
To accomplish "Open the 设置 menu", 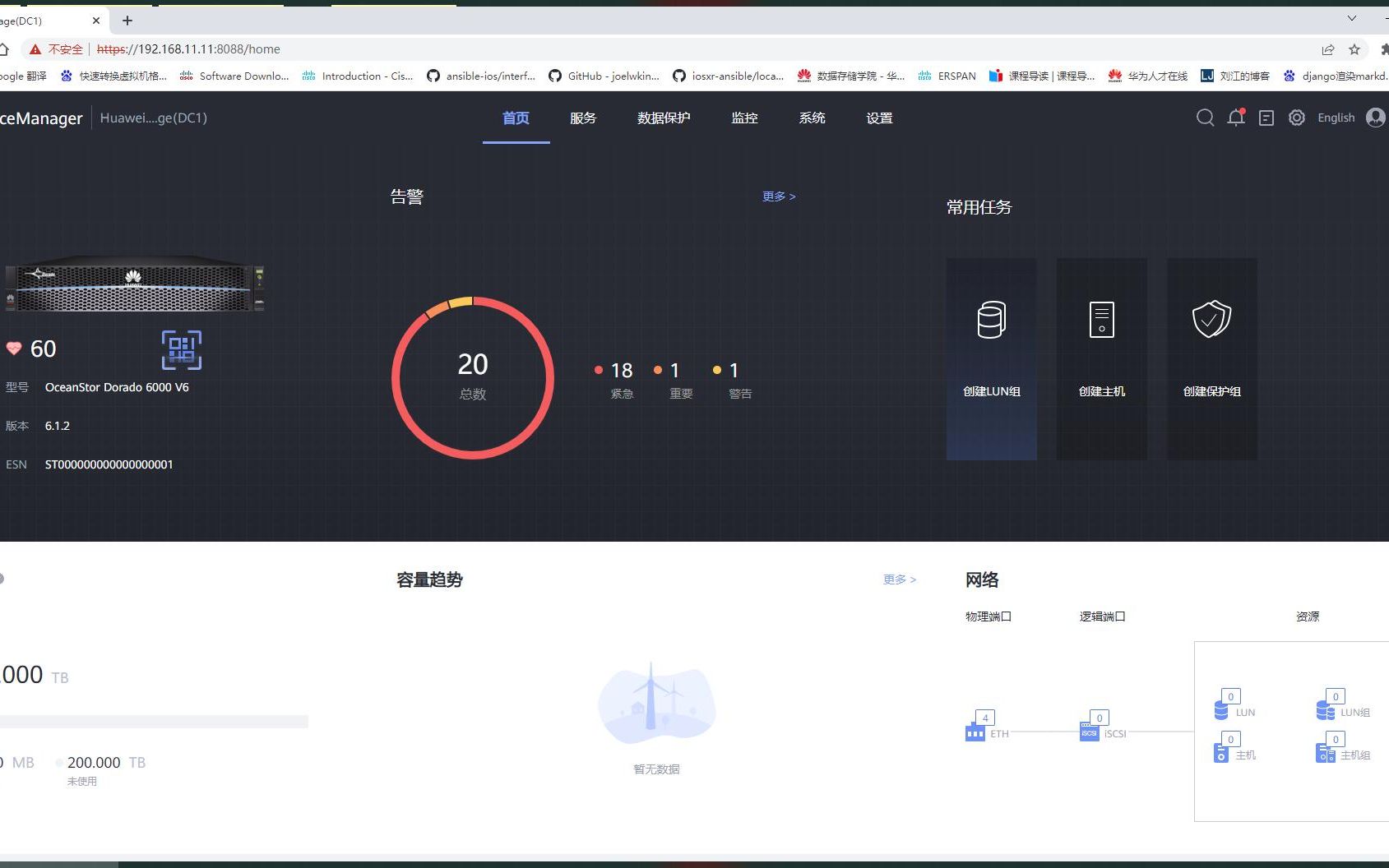I will click(x=879, y=118).
